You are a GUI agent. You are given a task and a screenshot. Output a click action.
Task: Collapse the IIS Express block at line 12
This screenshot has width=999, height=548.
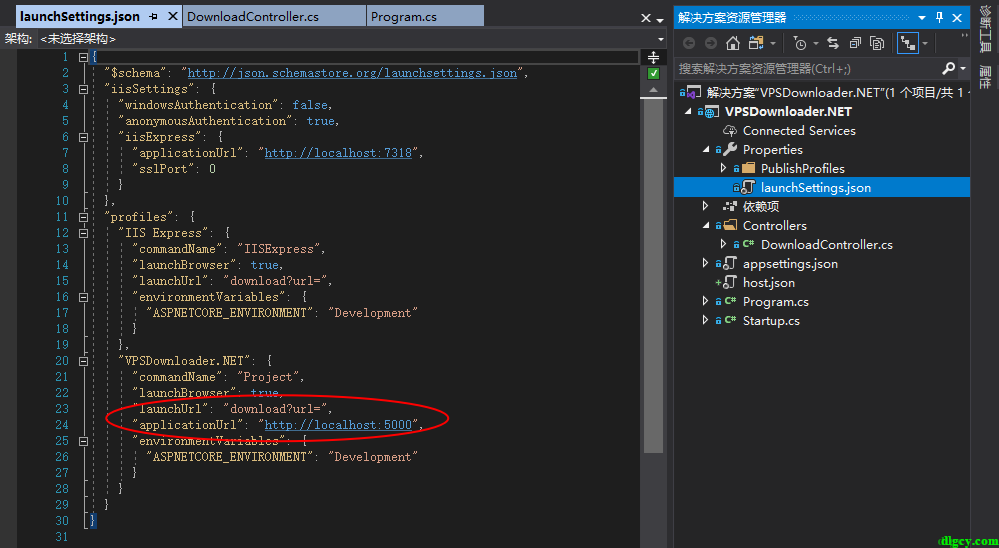(83, 233)
